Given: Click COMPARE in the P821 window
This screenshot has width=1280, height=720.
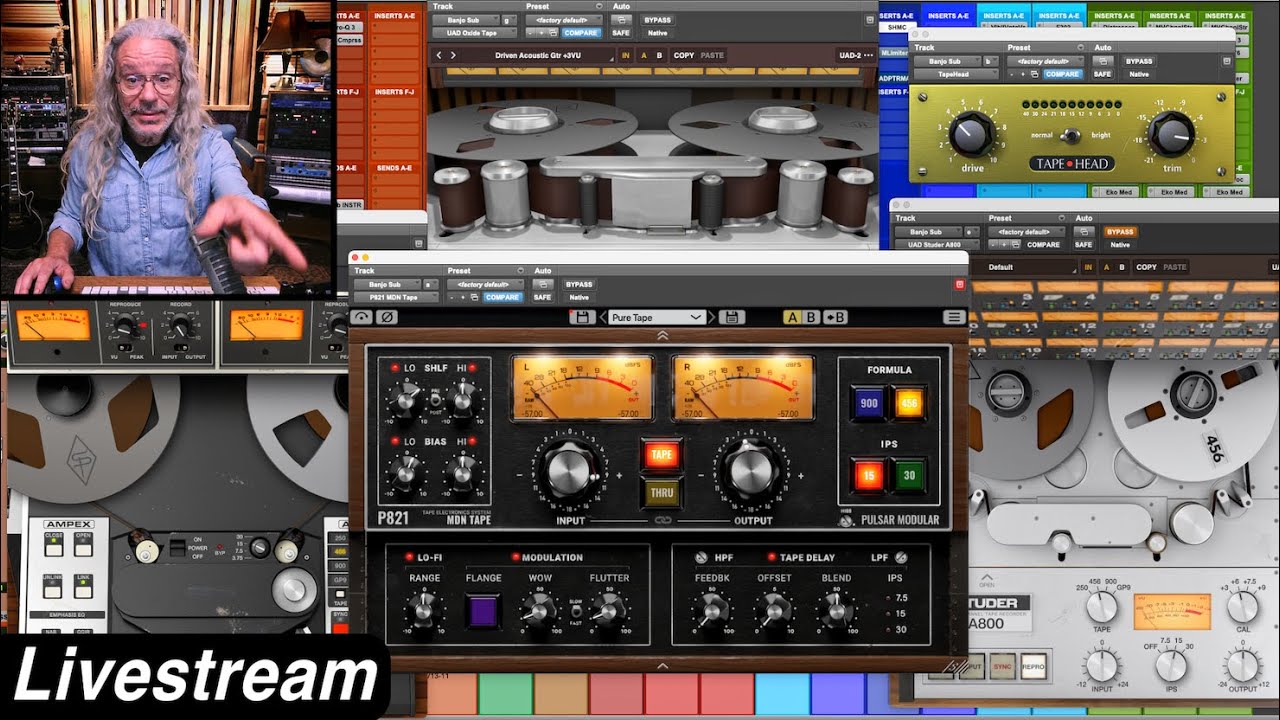Looking at the screenshot, I should tap(502, 297).
